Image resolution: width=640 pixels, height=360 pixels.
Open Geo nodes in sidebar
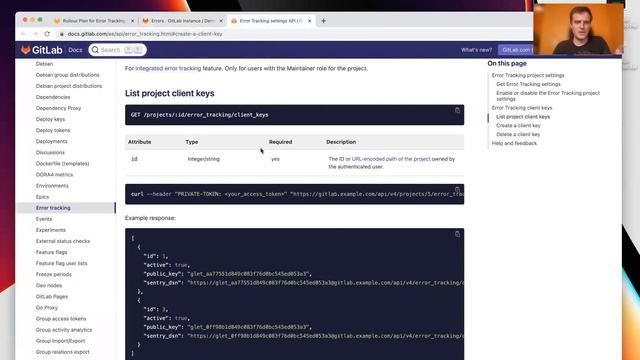pos(49,285)
